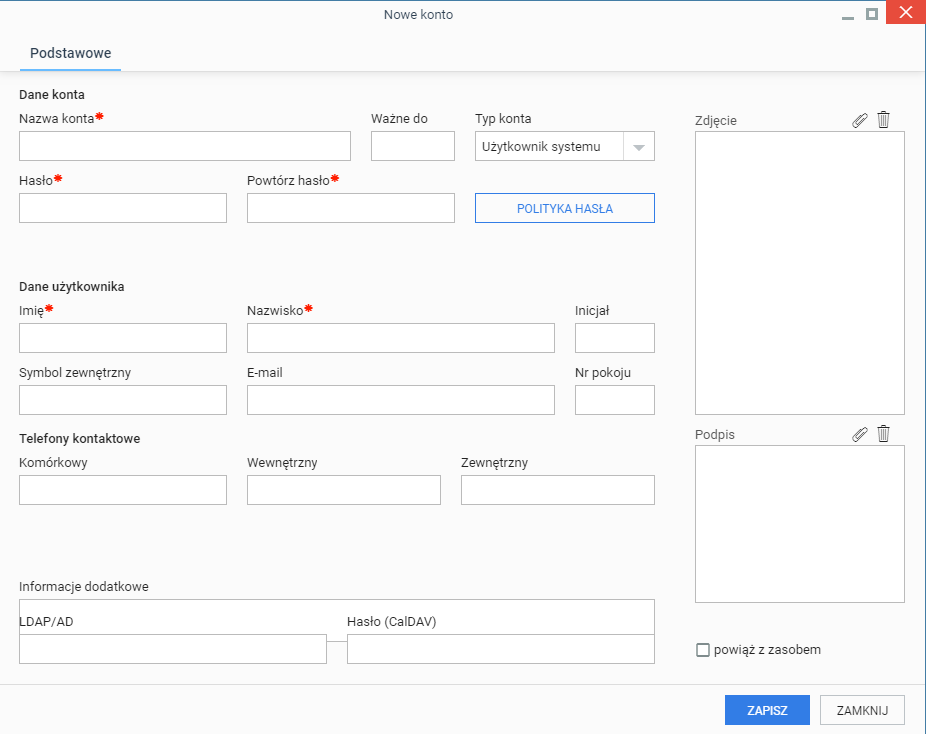The height and width of the screenshot is (734, 926).
Task: Focus the Imię input field
Action: (123, 338)
